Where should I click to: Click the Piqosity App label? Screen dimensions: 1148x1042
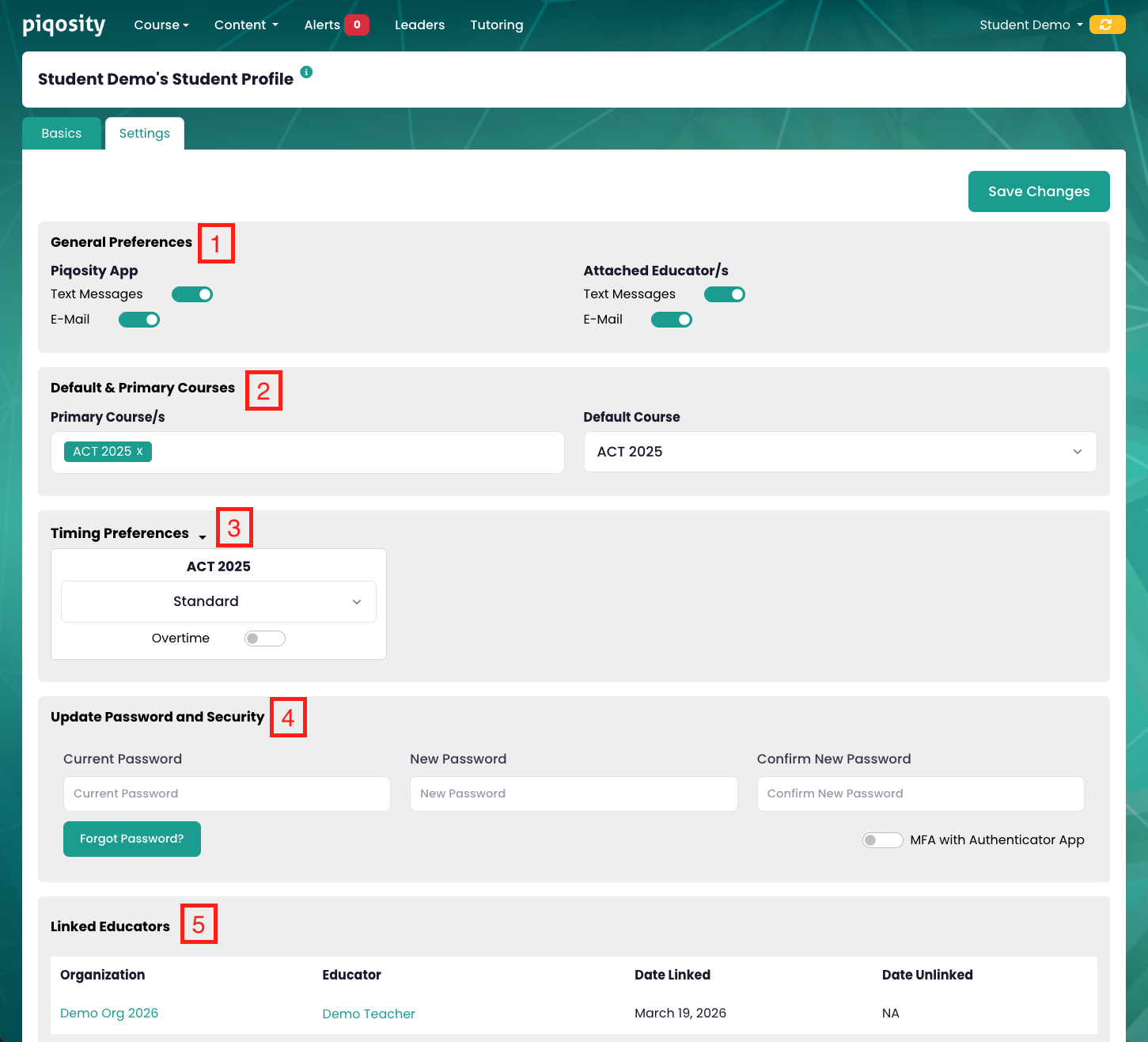[94, 271]
